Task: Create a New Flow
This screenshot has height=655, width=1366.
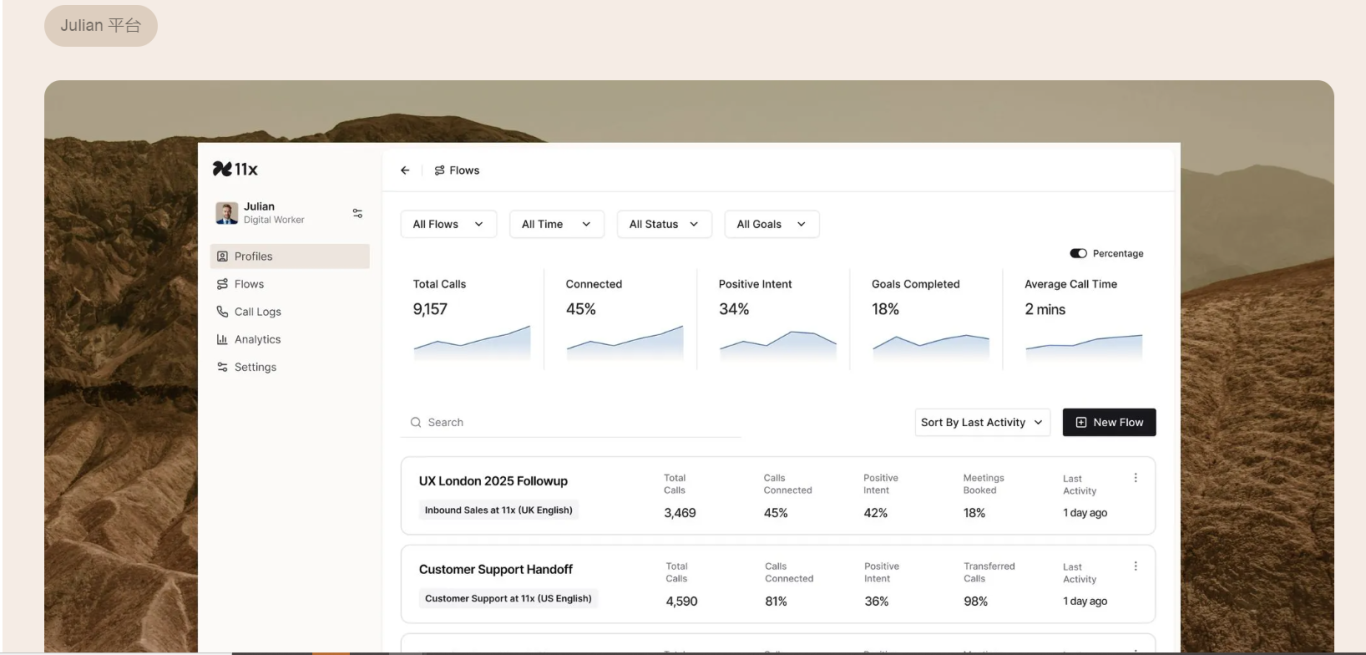Action: (x=1109, y=422)
